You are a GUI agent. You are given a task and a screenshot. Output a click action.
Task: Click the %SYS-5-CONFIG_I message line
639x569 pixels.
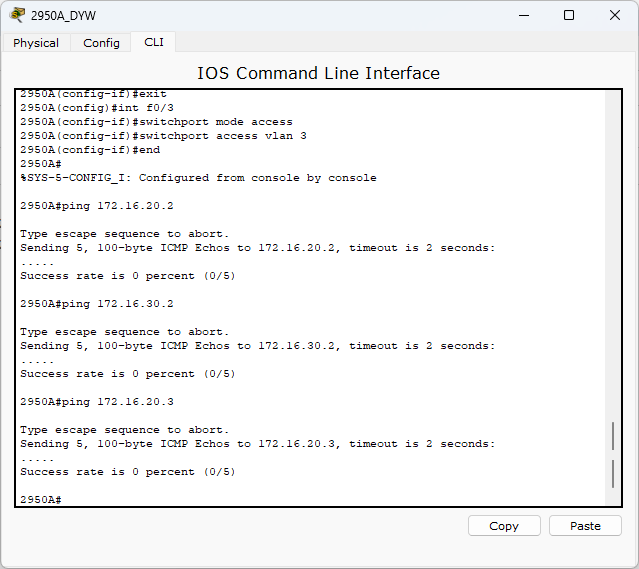coord(198,178)
